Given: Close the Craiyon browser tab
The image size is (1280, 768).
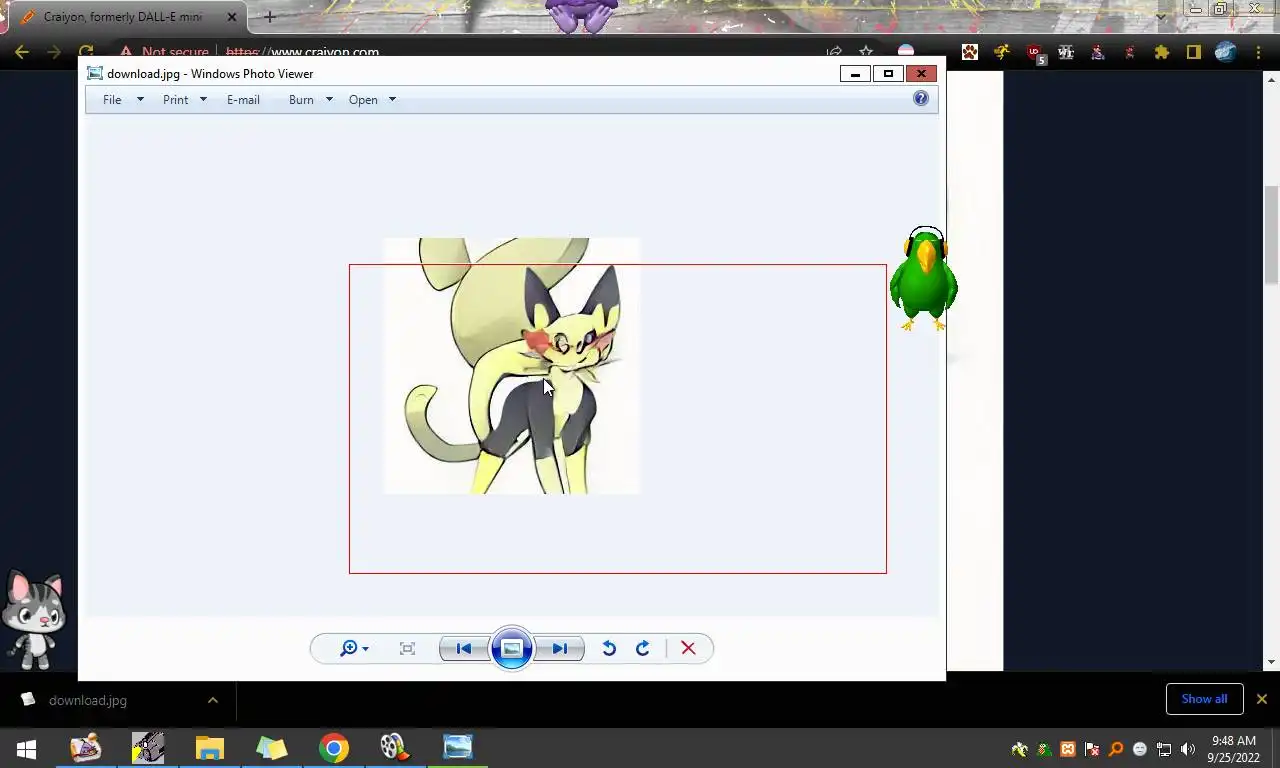Looking at the screenshot, I should (x=231, y=17).
